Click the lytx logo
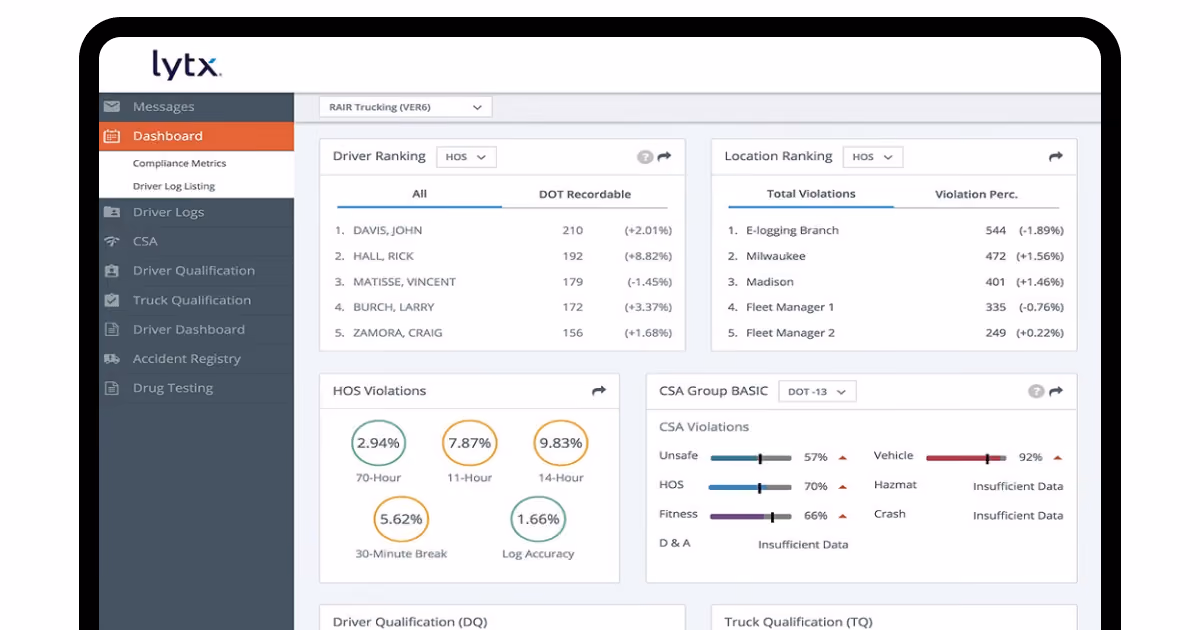Image resolution: width=1200 pixels, height=630 pixels. [x=186, y=65]
